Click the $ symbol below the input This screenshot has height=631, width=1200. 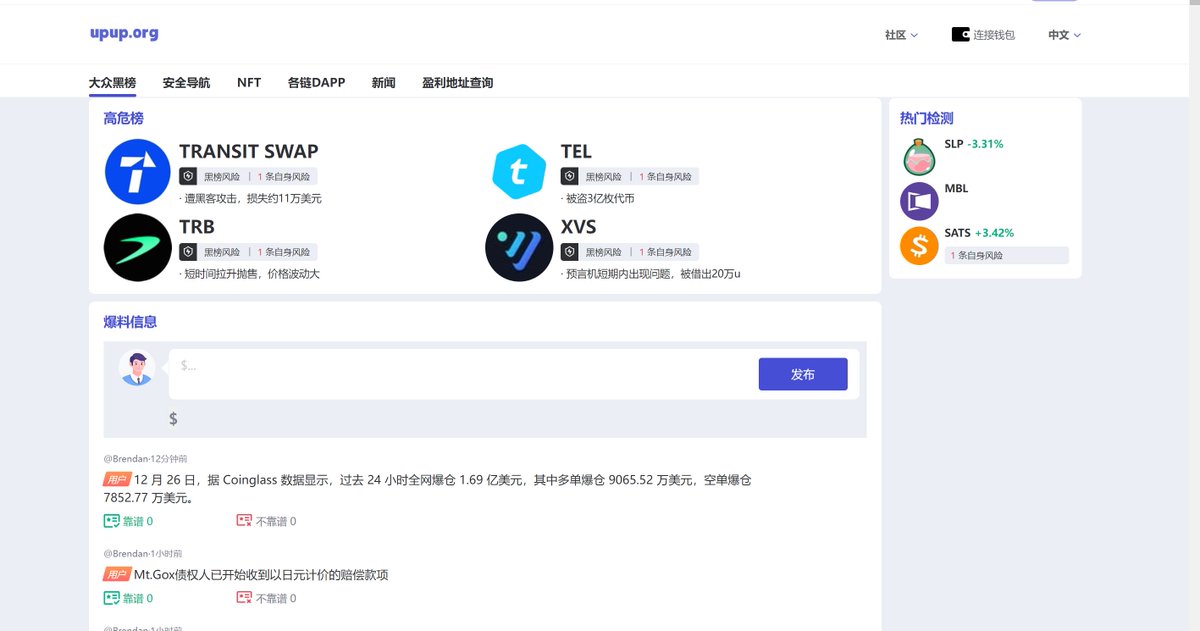point(174,418)
